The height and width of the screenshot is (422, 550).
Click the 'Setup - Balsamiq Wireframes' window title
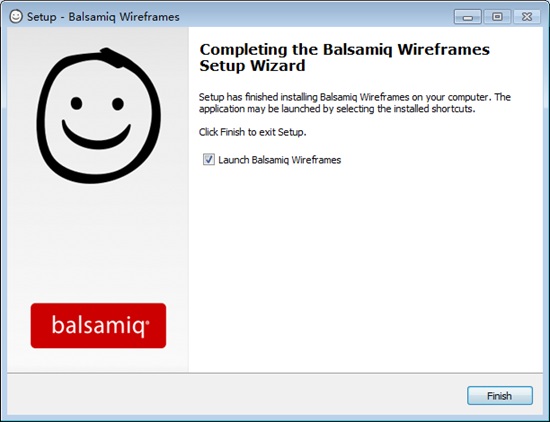(x=103, y=17)
